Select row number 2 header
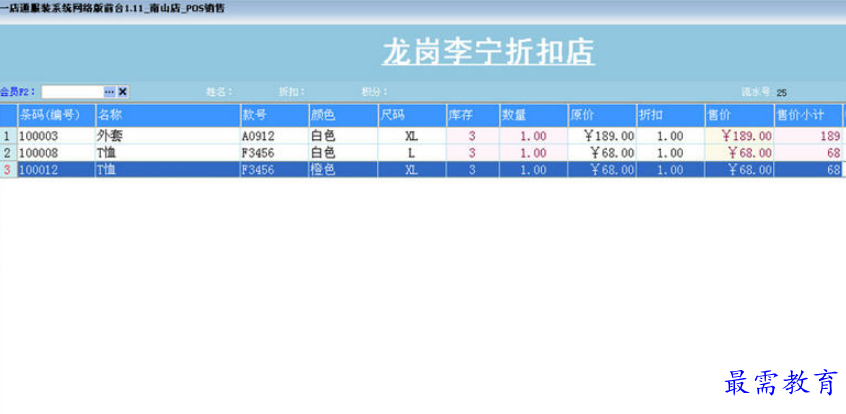The width and height of the screenshot is (846, 414). pos(8,153)
